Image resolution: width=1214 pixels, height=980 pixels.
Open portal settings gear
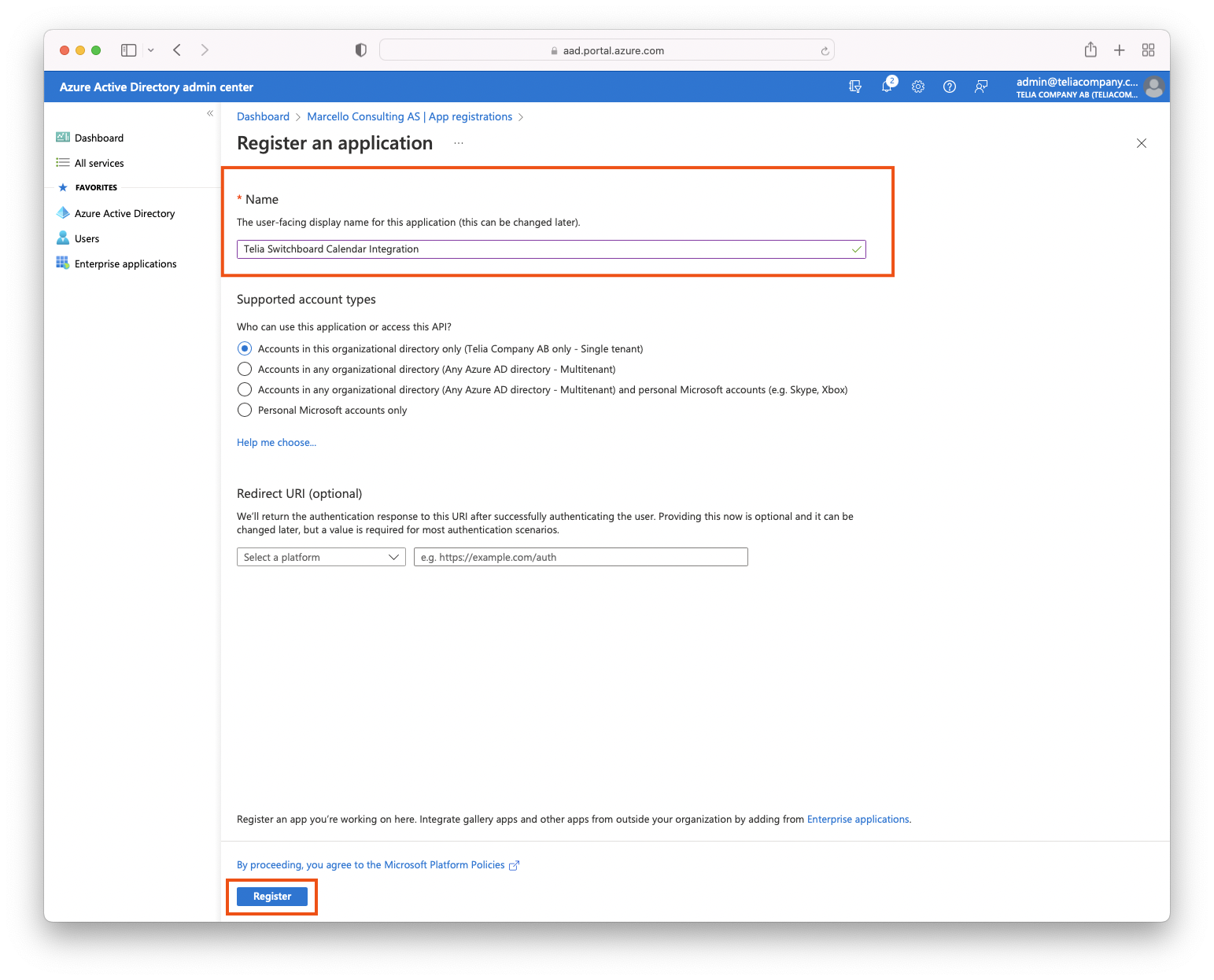(918, 87)
